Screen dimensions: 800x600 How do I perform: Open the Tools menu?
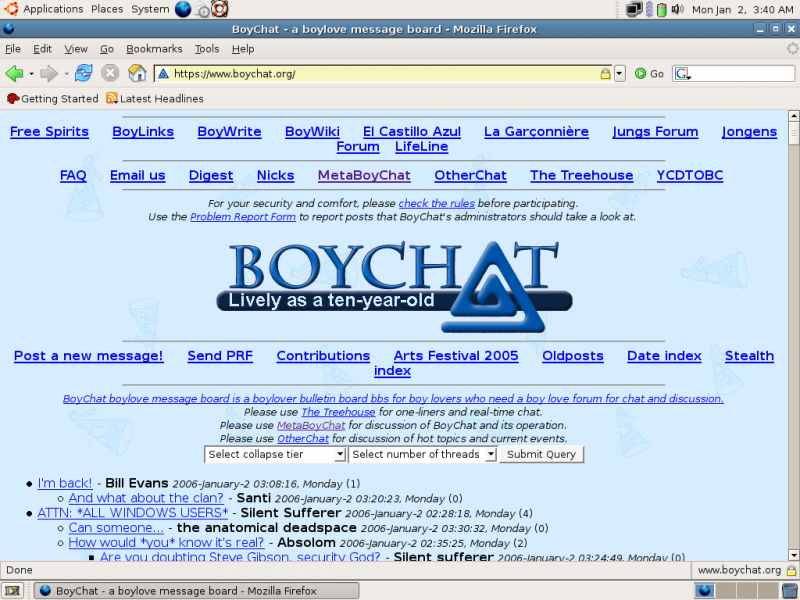pos(207,48)
